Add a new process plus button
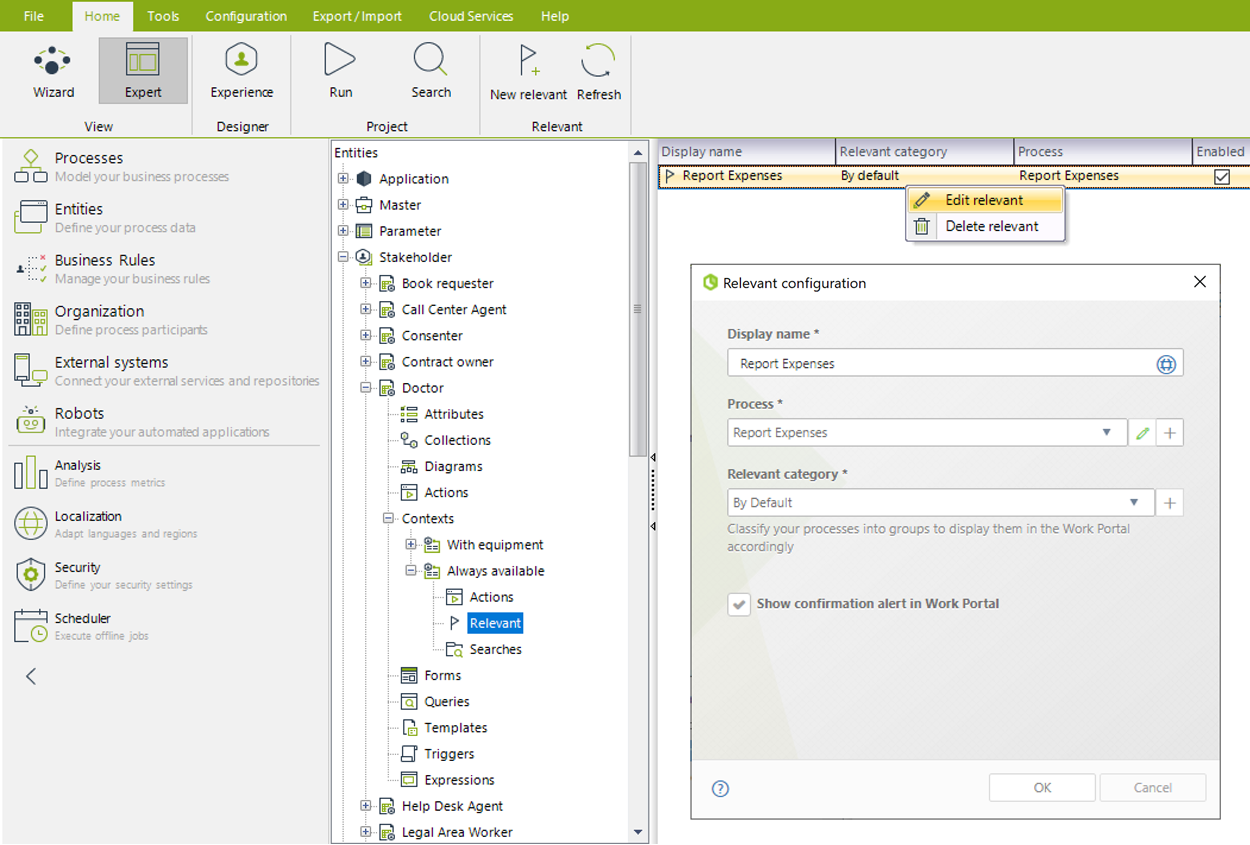Screen dimensions: 1250x845 (x=1170, y=433)
